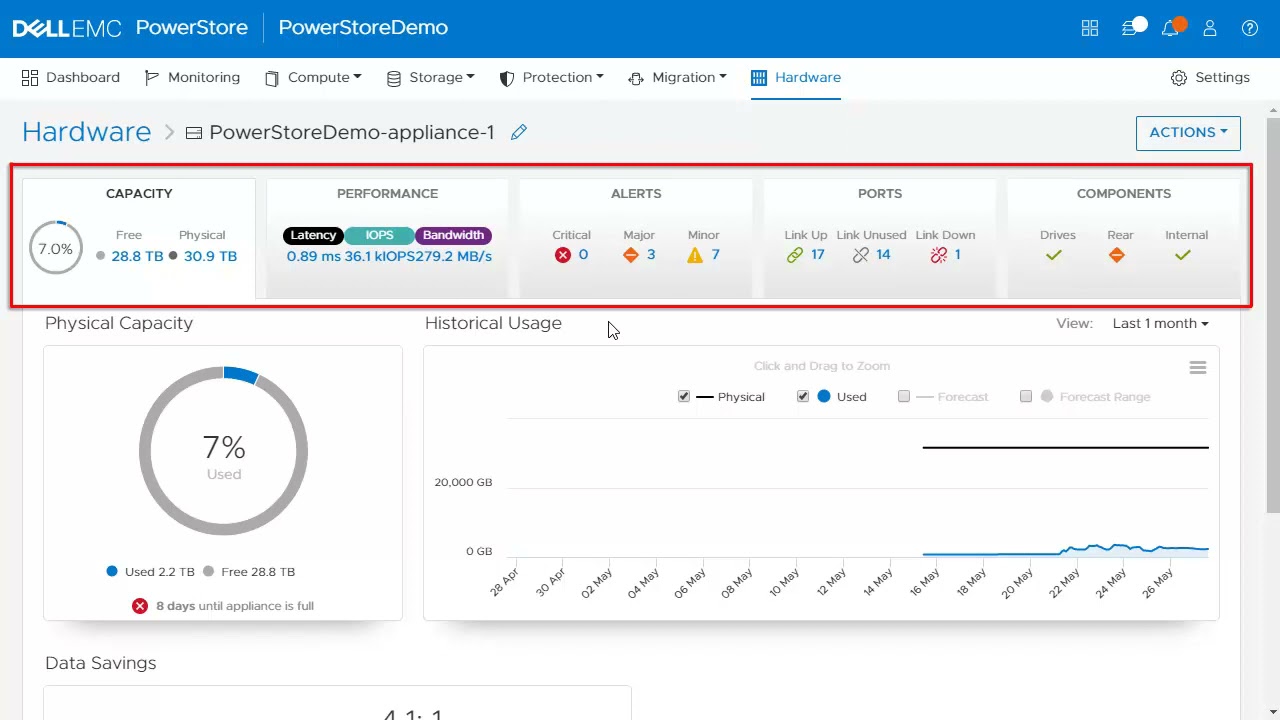The image size is (1280, 720).
Task: Click the critical alerts red X icon
Action: 563,255
